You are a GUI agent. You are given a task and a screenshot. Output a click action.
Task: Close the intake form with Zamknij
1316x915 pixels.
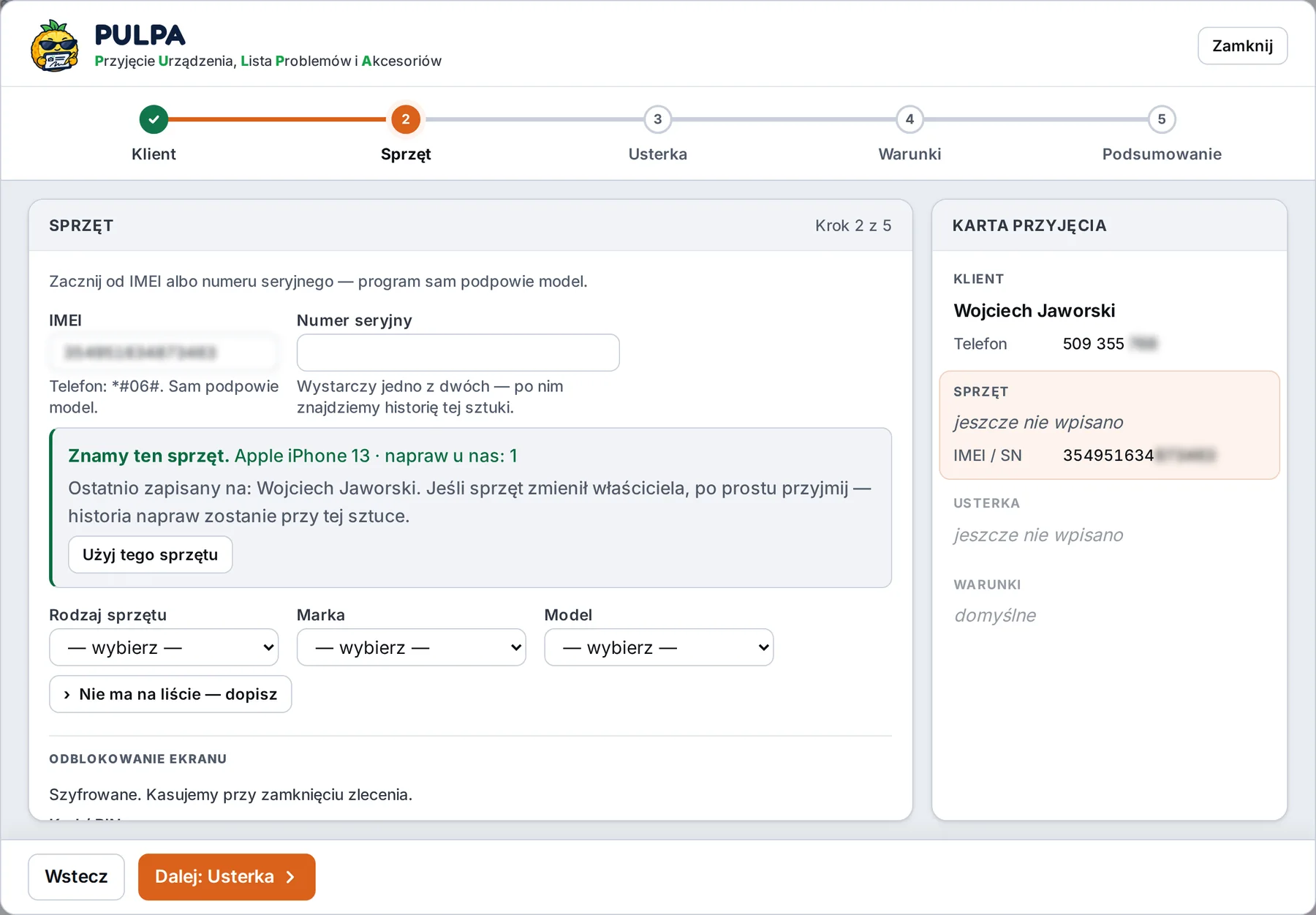(1242, 46)
